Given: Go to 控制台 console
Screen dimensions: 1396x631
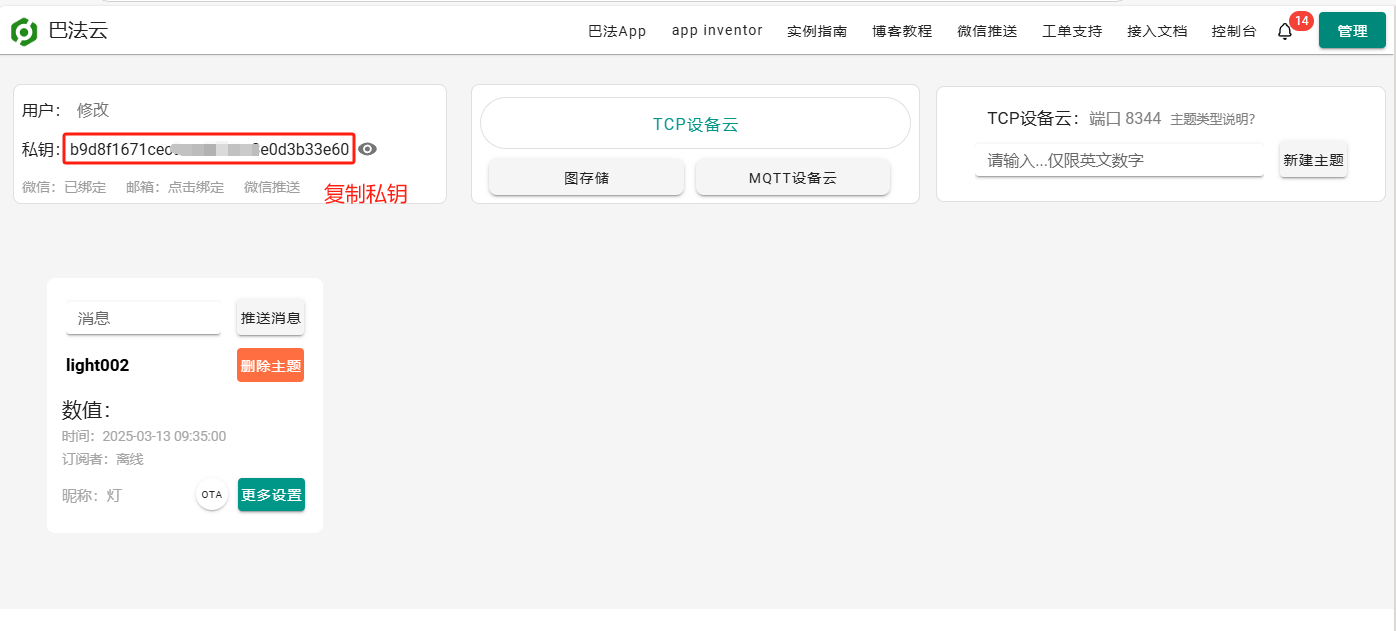Looking at the screenshot, I should (x=1234, y=31).
